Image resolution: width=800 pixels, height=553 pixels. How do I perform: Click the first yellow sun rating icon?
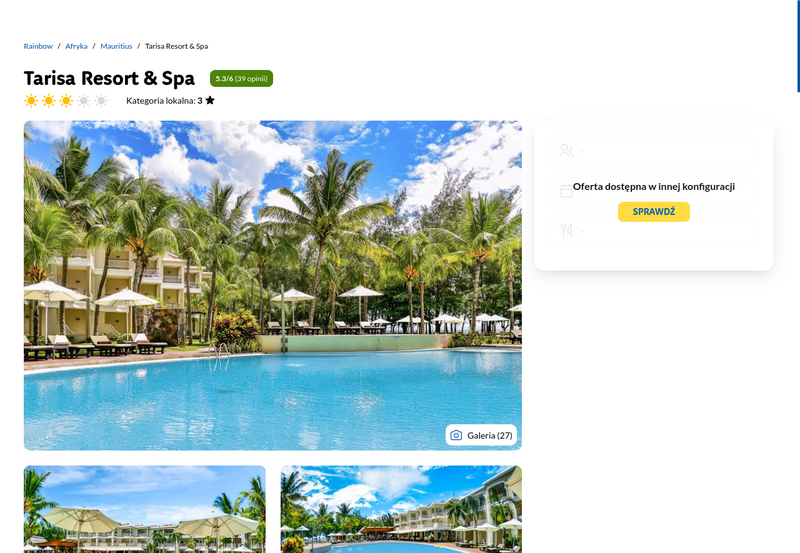point(31,100)
